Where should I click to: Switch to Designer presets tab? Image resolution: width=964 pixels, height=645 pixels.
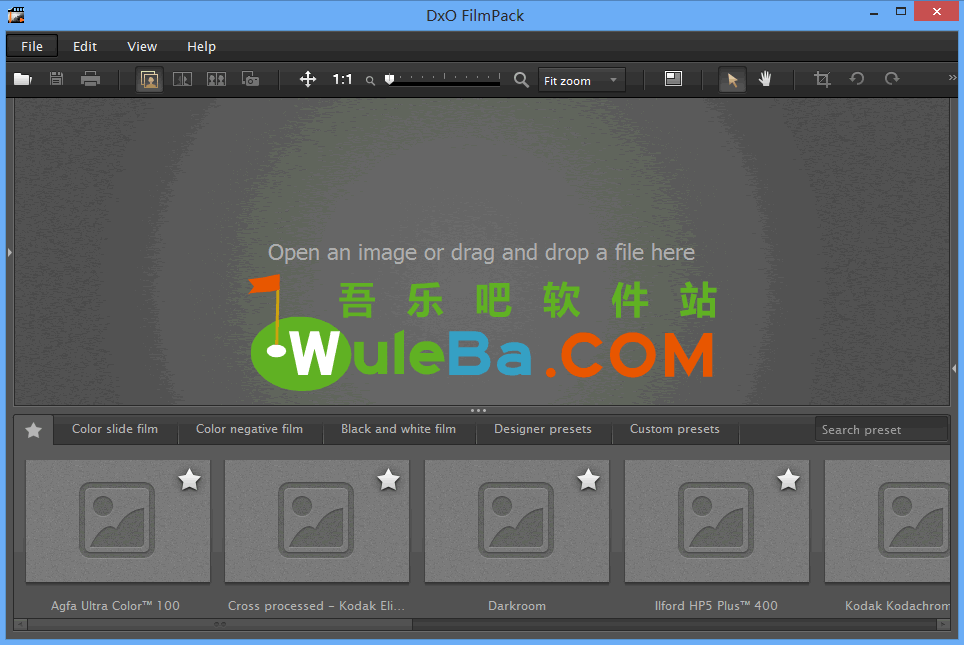[543, 429]
